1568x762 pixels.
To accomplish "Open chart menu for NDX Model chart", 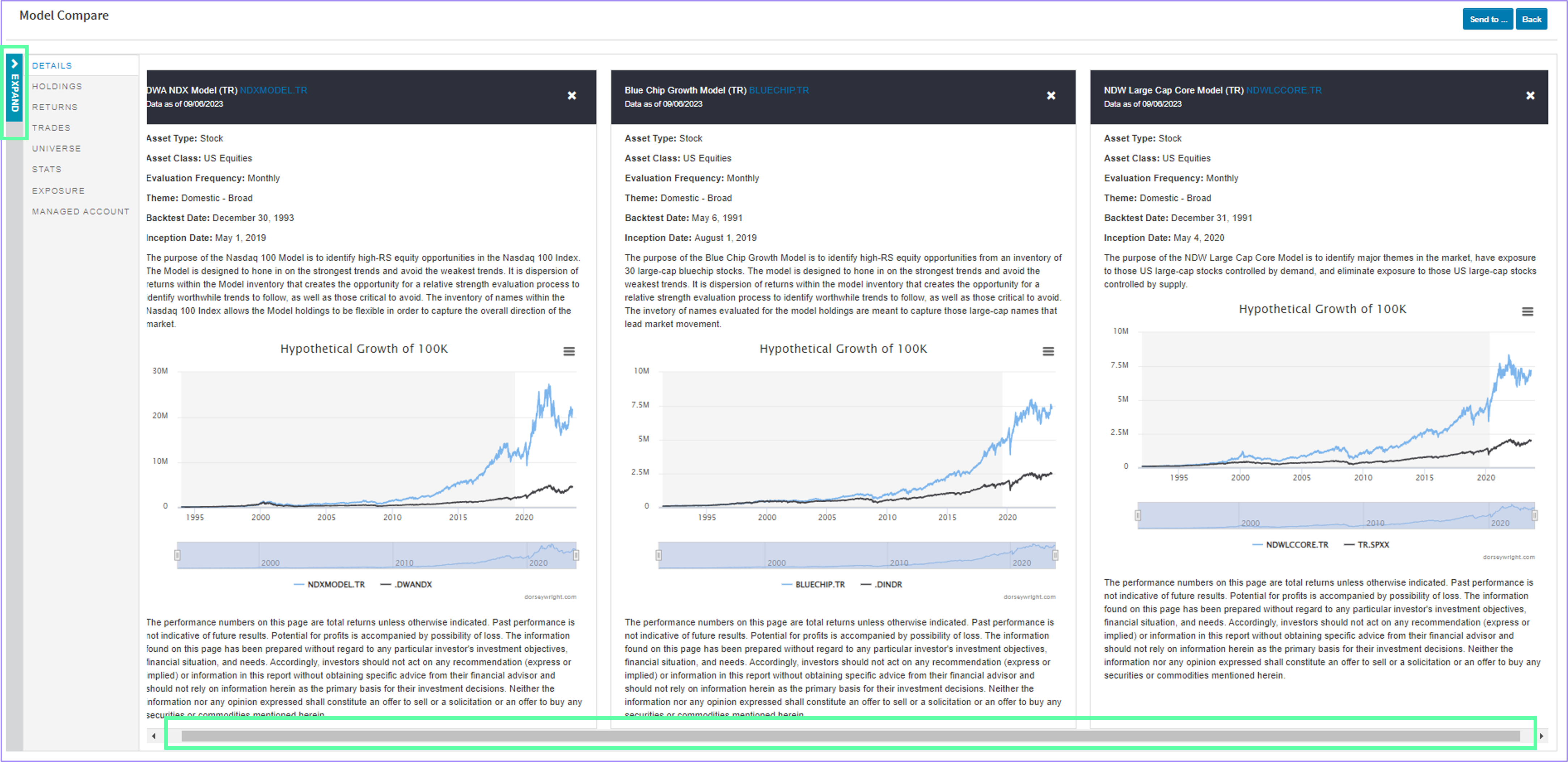I will pyautogui.click(x=569, y=352).
